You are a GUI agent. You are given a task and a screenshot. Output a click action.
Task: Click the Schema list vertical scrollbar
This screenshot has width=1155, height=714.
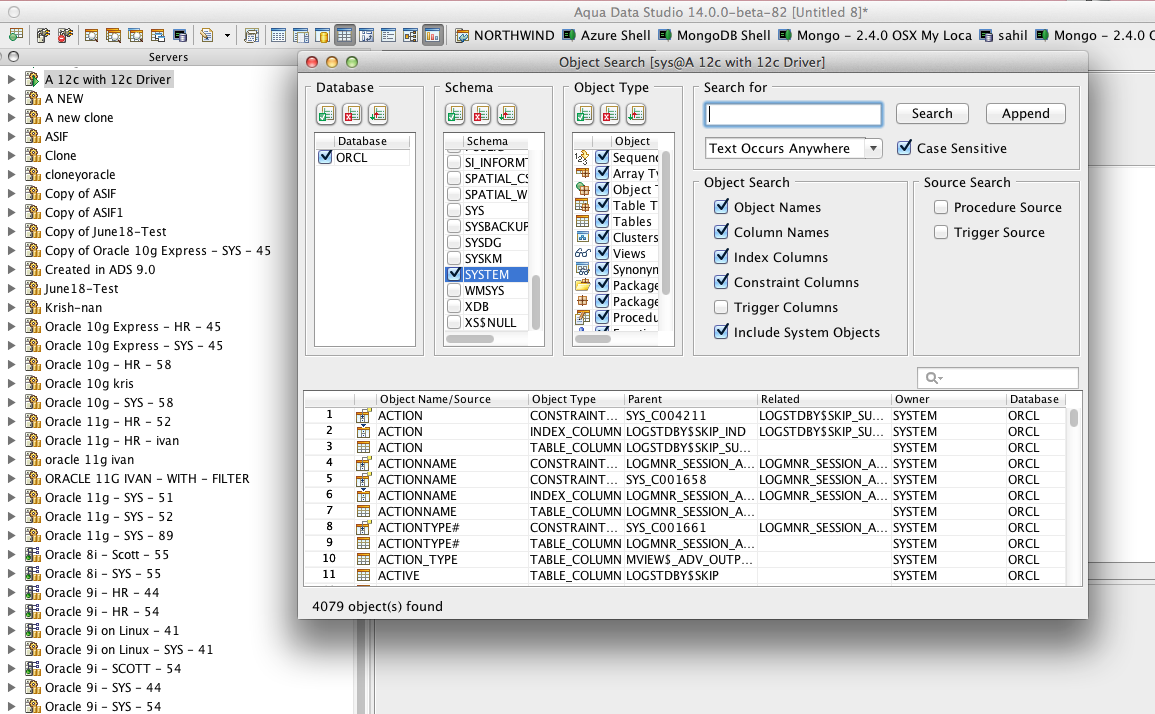(x=536, y=302)
